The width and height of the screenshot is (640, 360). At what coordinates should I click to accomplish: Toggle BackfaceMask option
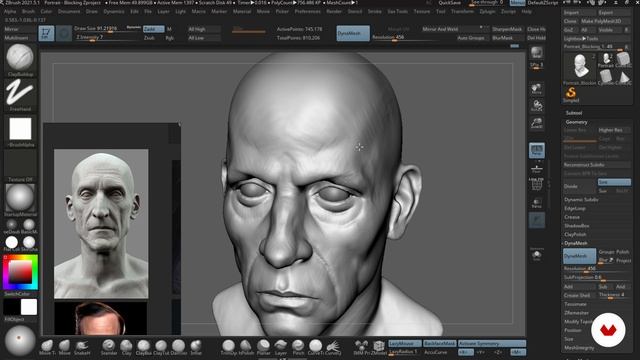(x=440, y=344)
